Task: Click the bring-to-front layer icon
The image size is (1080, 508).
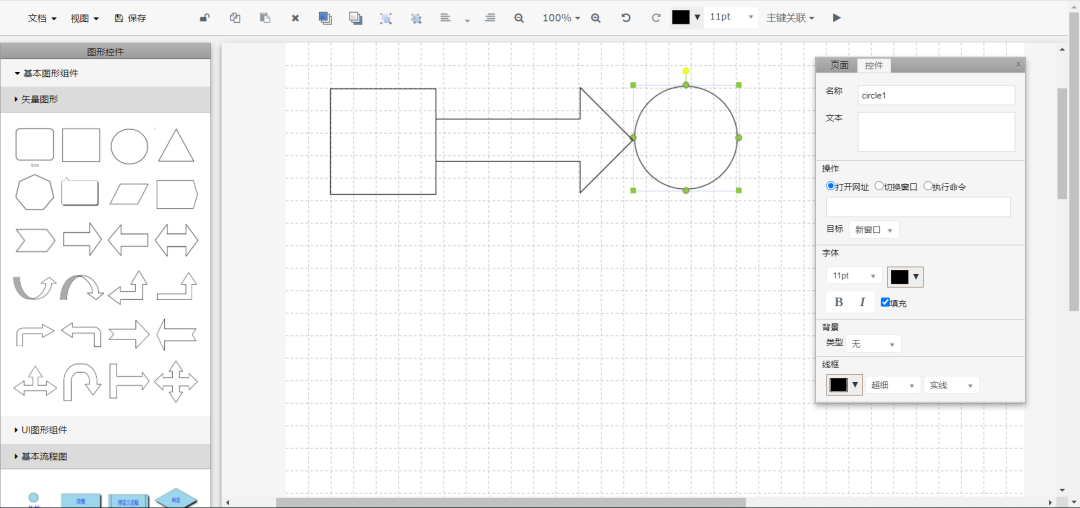Action: [325, 18]
